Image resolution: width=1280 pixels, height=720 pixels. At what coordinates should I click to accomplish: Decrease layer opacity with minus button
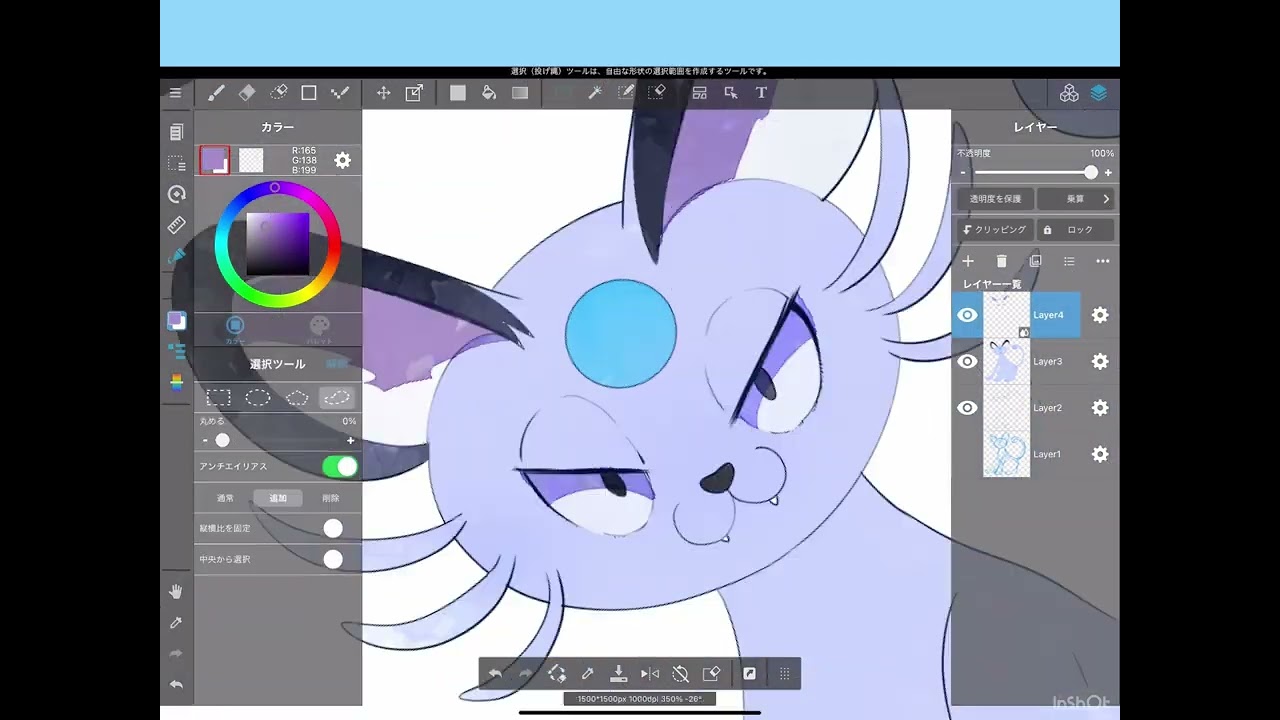pos(963,173)
